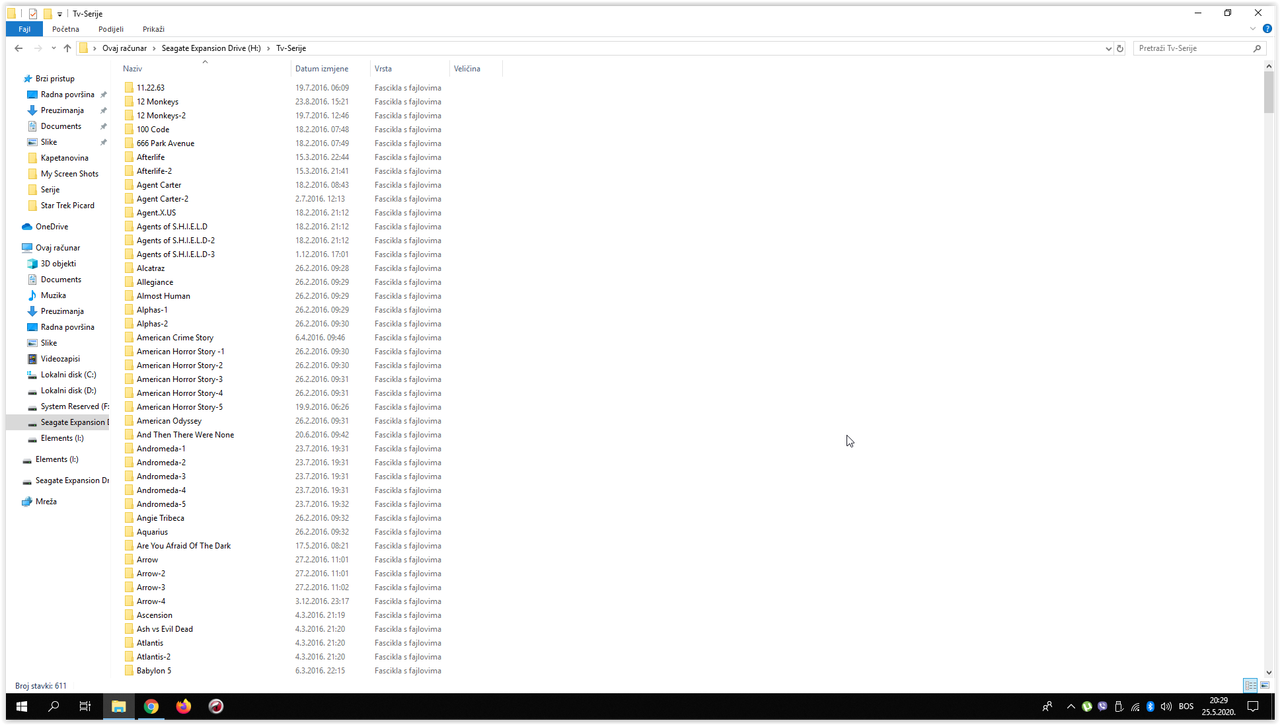Refresh the Tv-Serije folder view
The width and height of the screenshot is (1280, 725).
pos(1120,48)
